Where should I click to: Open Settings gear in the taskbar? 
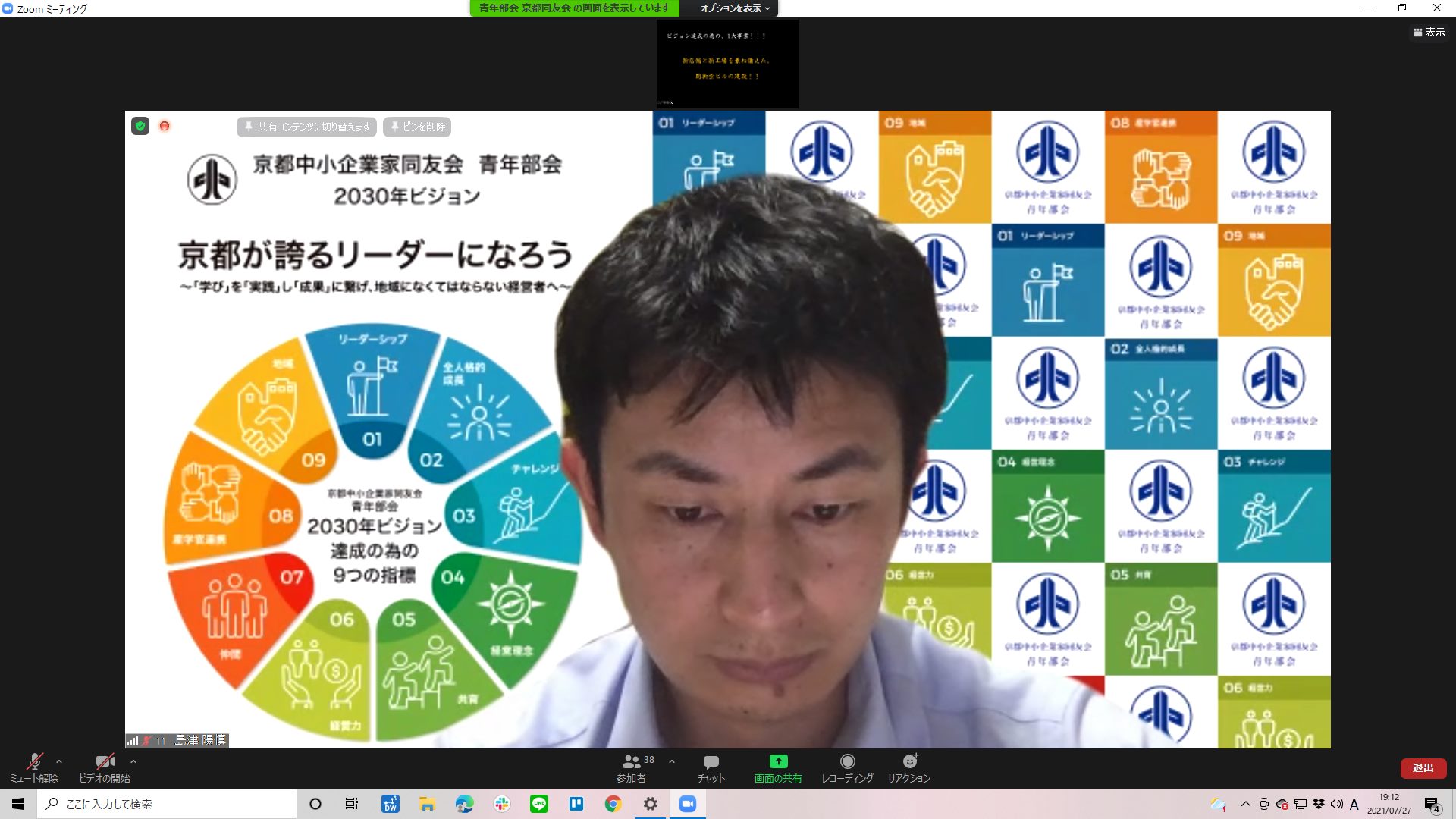coord(651,804)
